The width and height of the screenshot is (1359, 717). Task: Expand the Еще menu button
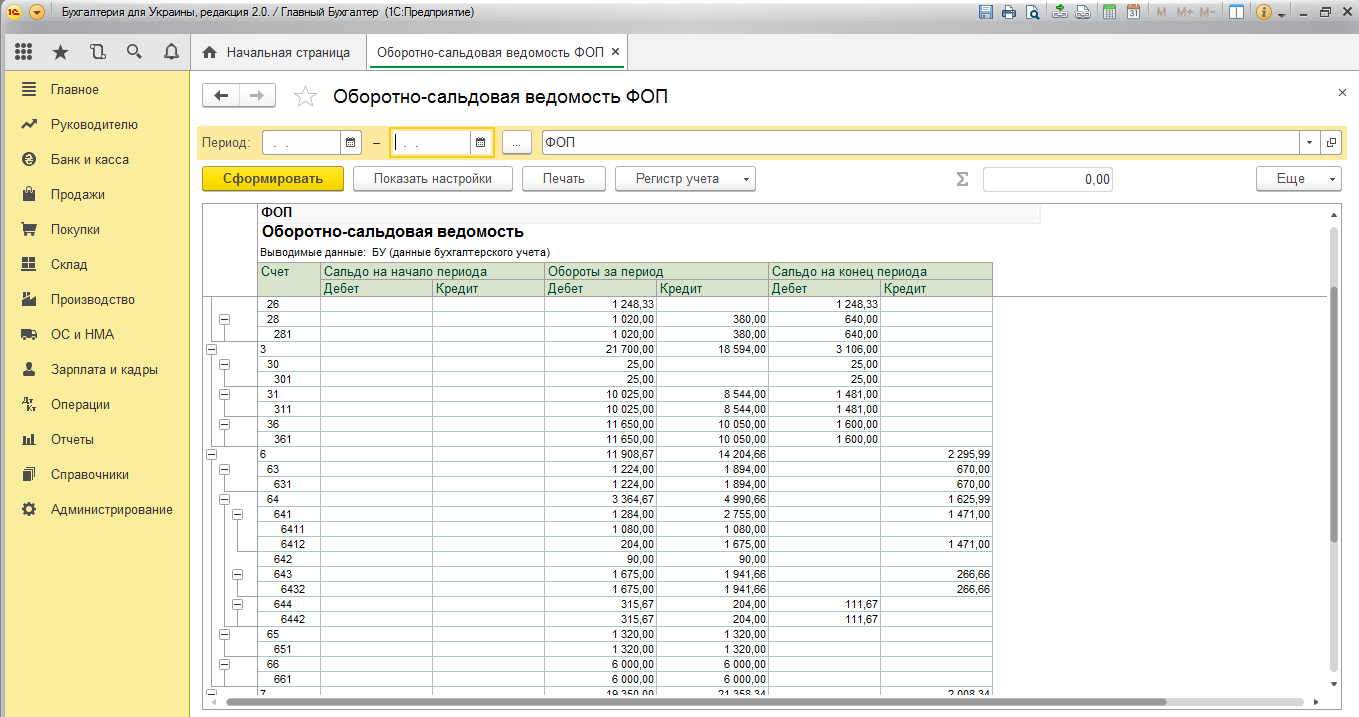pos(1298,179)
